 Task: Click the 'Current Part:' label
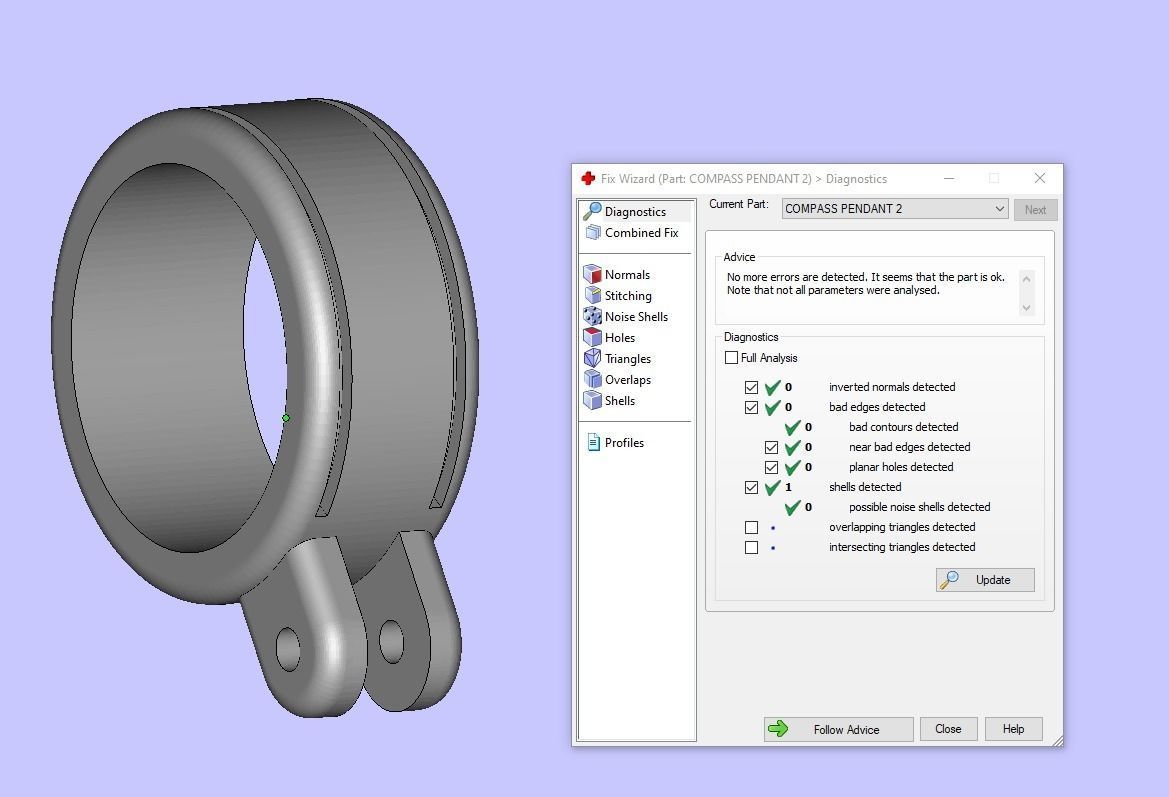[739, 204]
